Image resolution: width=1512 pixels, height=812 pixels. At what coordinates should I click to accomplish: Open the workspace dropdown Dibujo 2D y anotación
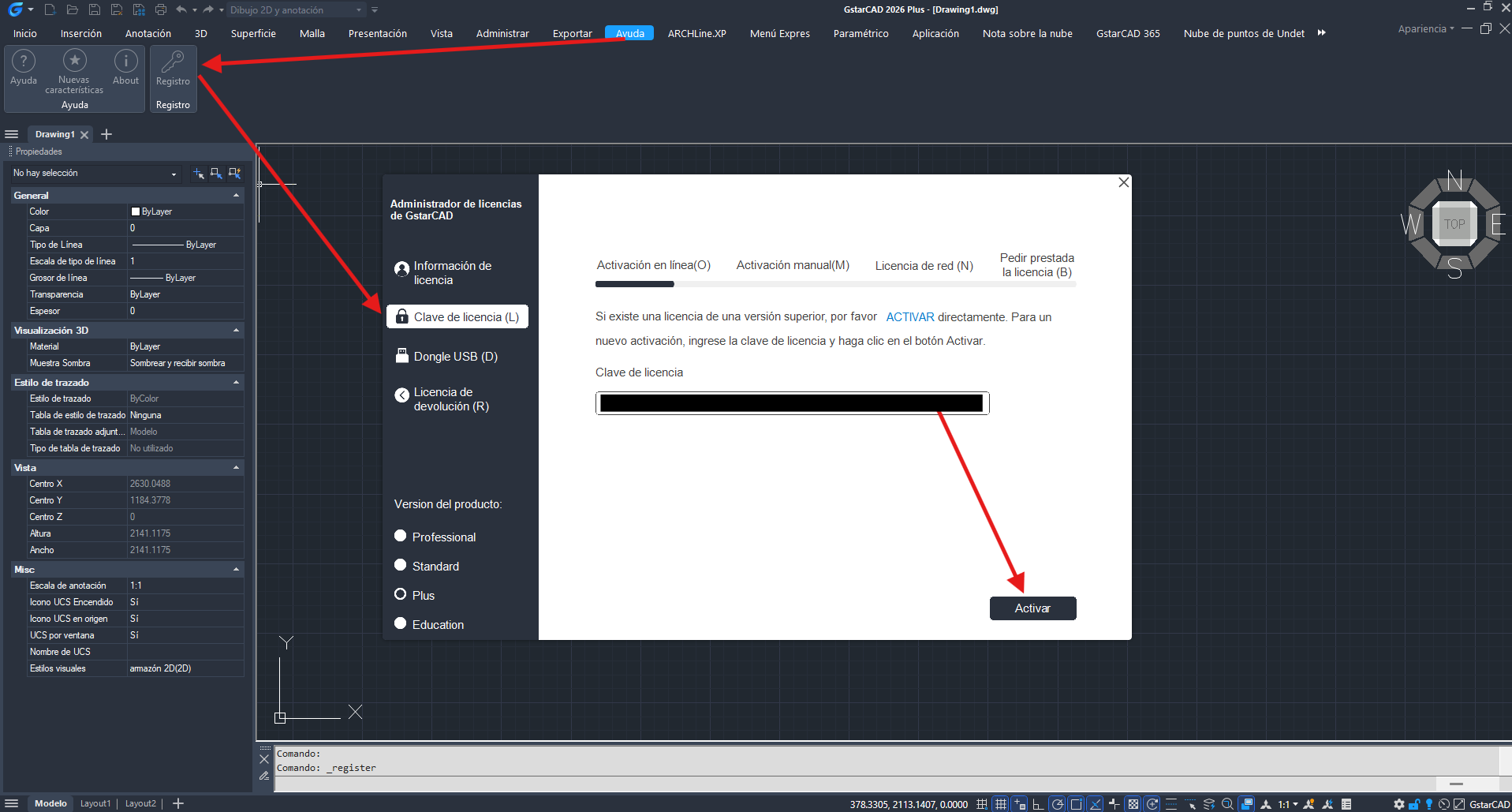296,10
